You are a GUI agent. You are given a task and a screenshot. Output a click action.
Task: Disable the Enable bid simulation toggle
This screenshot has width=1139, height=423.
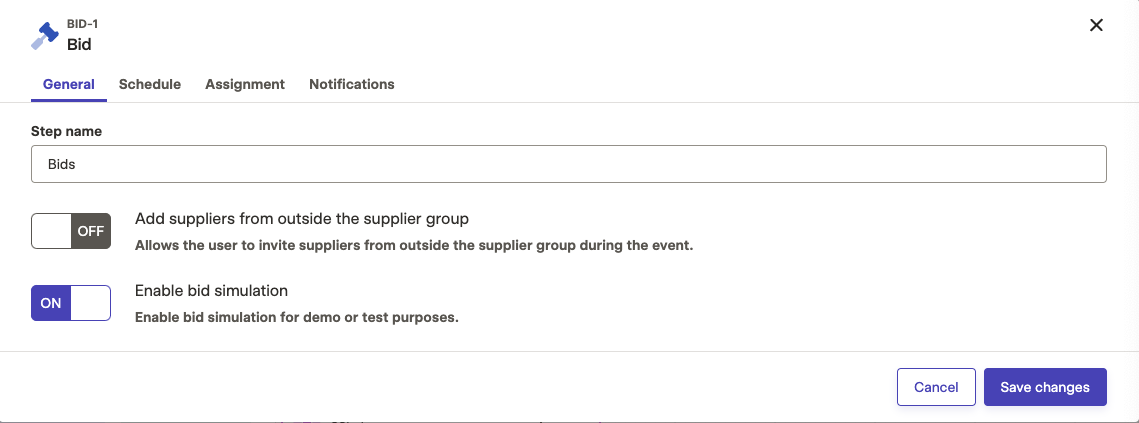click(x=71, y=303)
